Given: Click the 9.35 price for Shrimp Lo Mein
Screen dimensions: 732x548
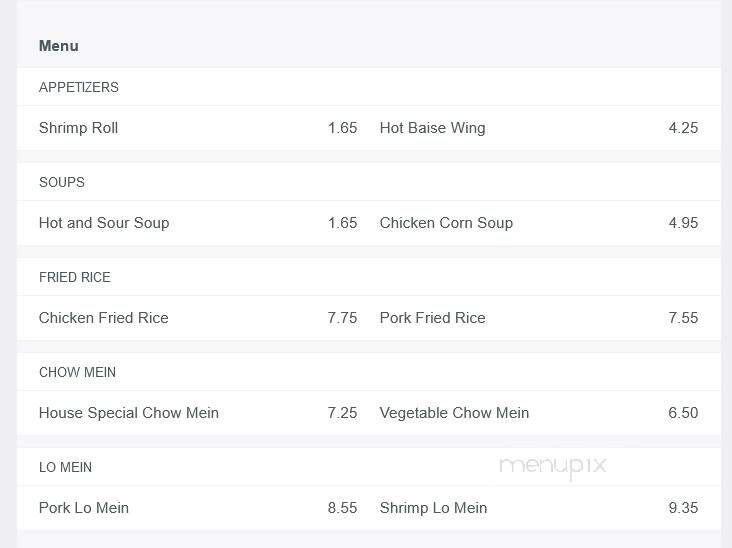Looking at the screenshot, I should point(683,508).
